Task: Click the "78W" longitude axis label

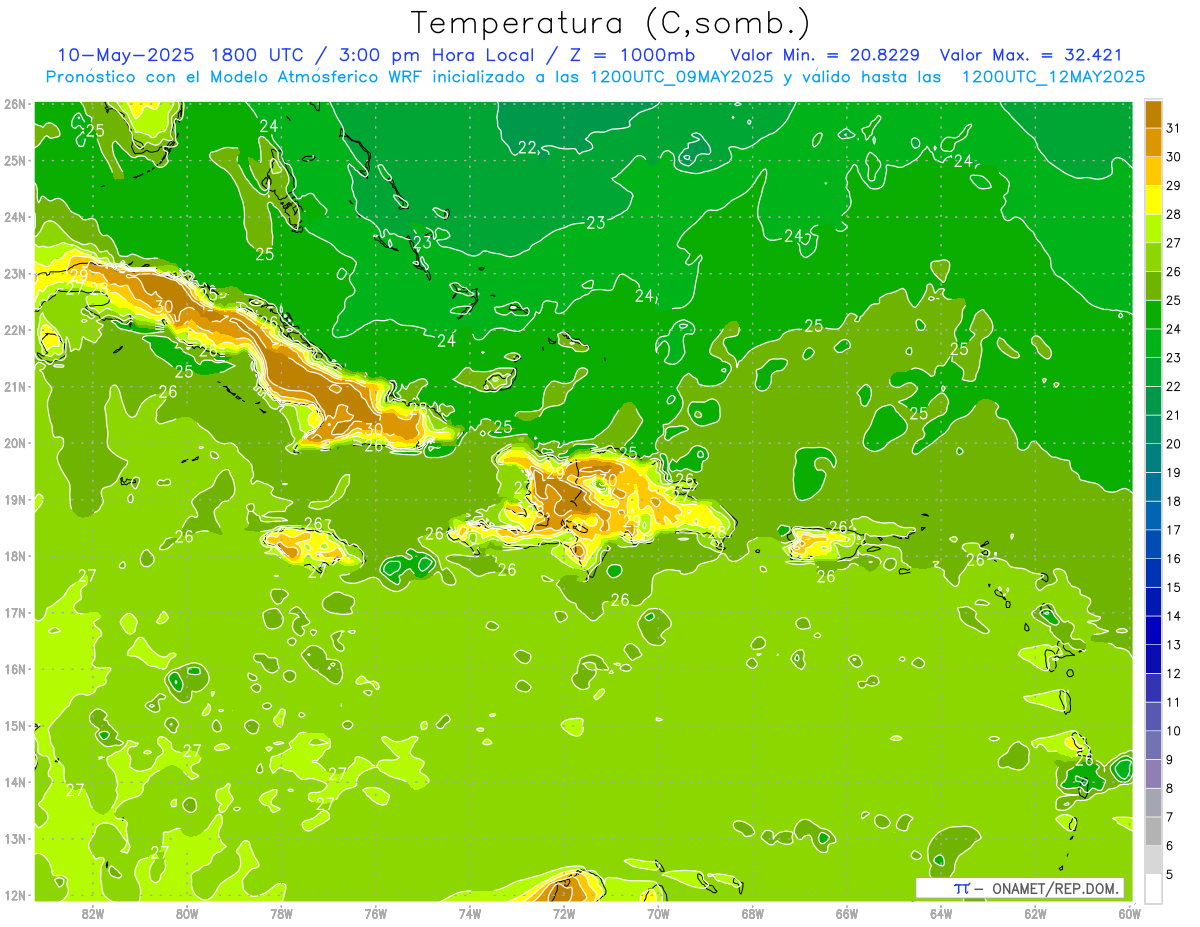Action: (x=281, y=913)
